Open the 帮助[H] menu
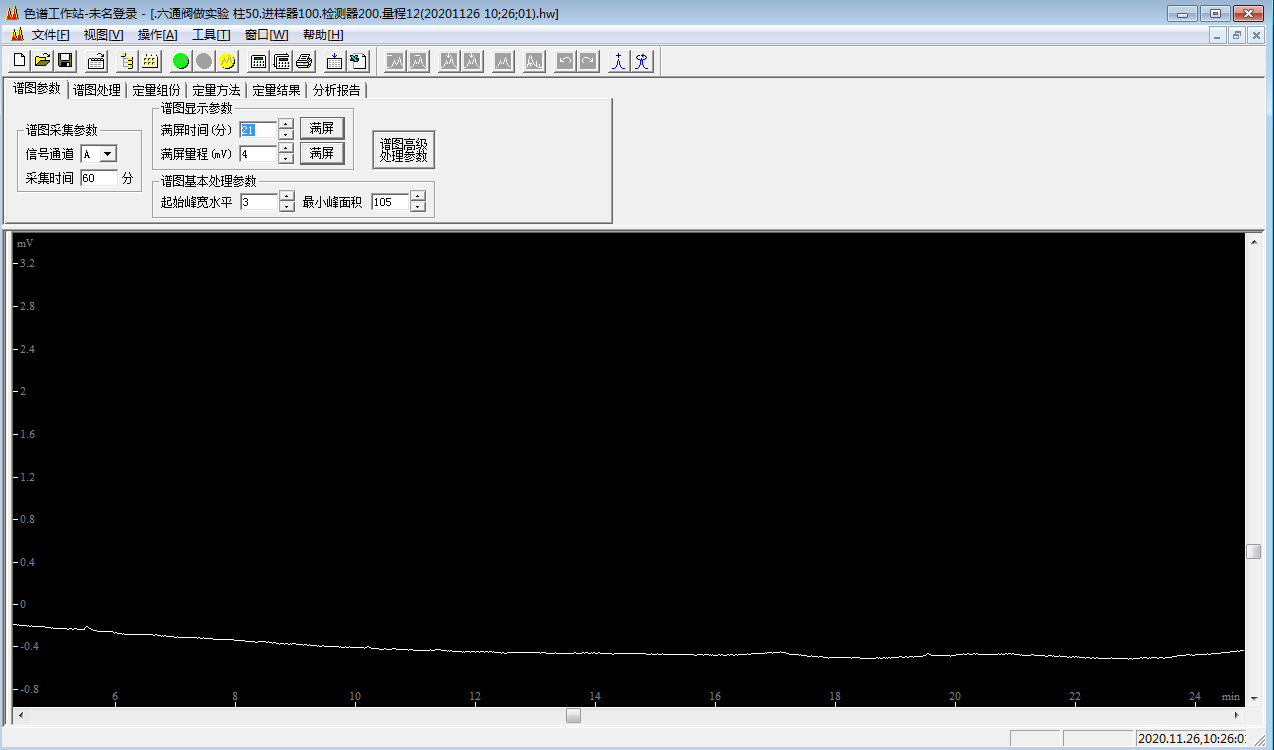The height and width of the screenshot is (750, 1274). 323,35
